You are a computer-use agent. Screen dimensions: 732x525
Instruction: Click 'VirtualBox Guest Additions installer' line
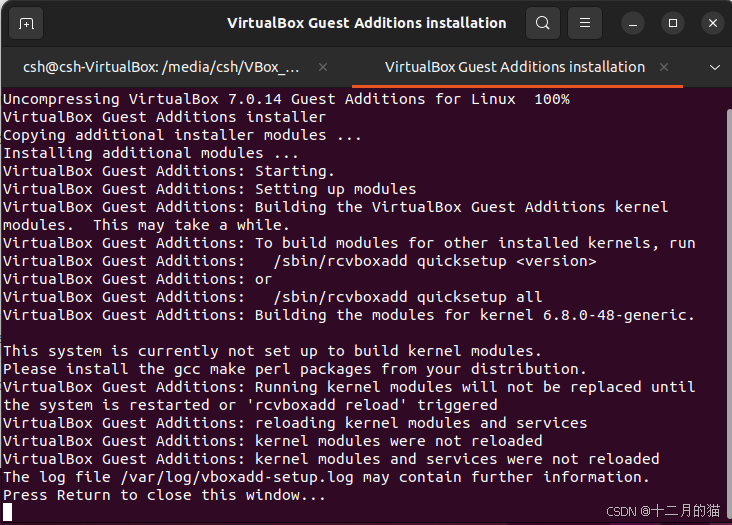pos(164,117)
